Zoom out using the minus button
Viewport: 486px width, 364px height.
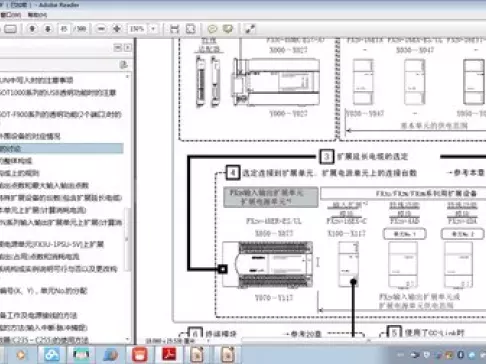click(101, 29)
